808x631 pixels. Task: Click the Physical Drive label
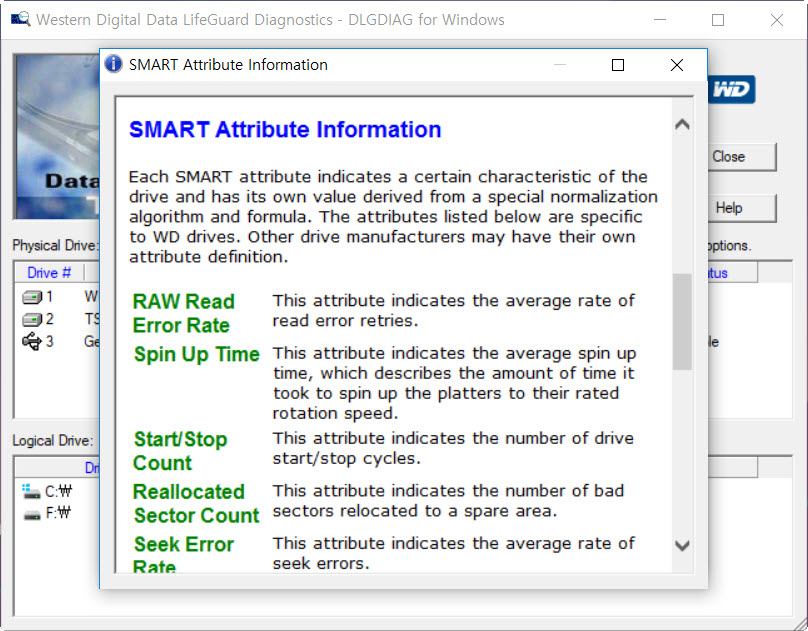pyautogui.click(x=55, y=245)
